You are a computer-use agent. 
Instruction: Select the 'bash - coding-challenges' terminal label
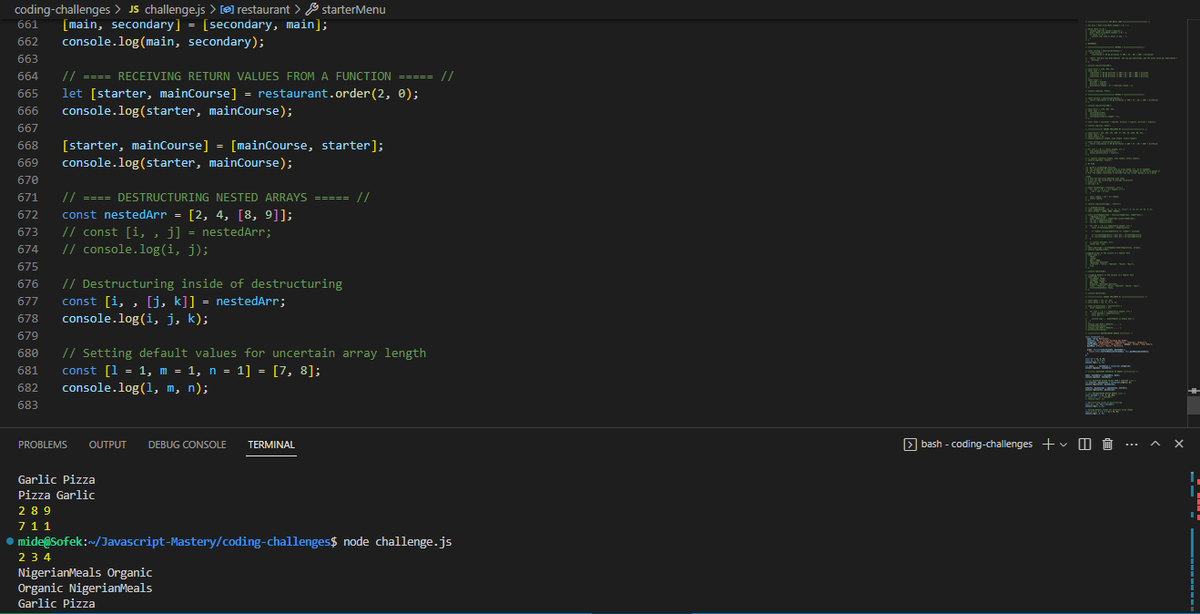coord(977,444)
